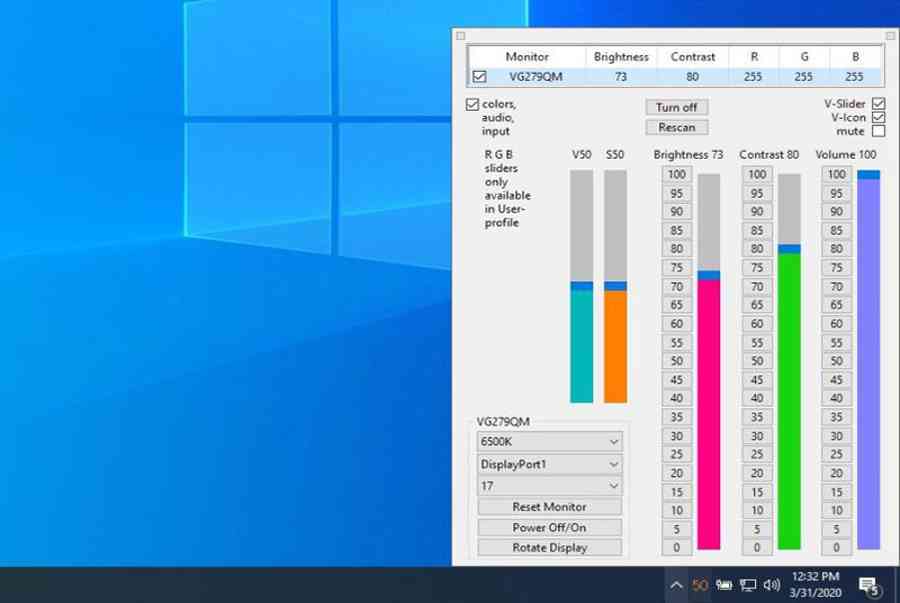Click the 40 preset in the Volume column

pos(836,398)
